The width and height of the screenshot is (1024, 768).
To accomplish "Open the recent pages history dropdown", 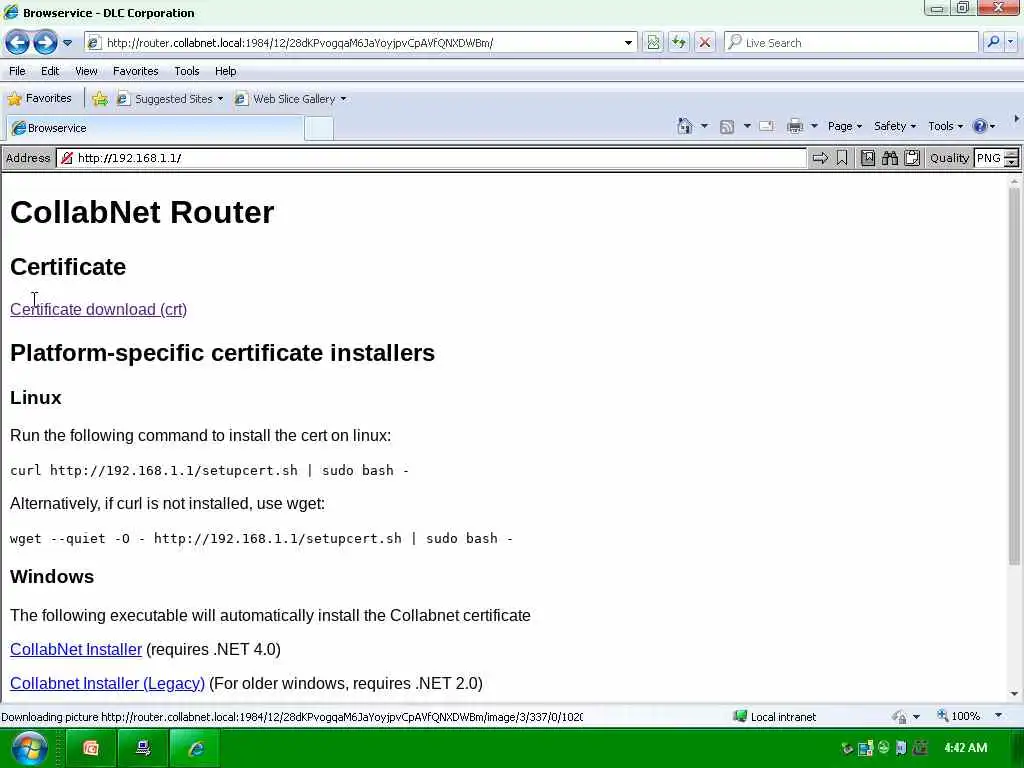I will click(67, 43).
